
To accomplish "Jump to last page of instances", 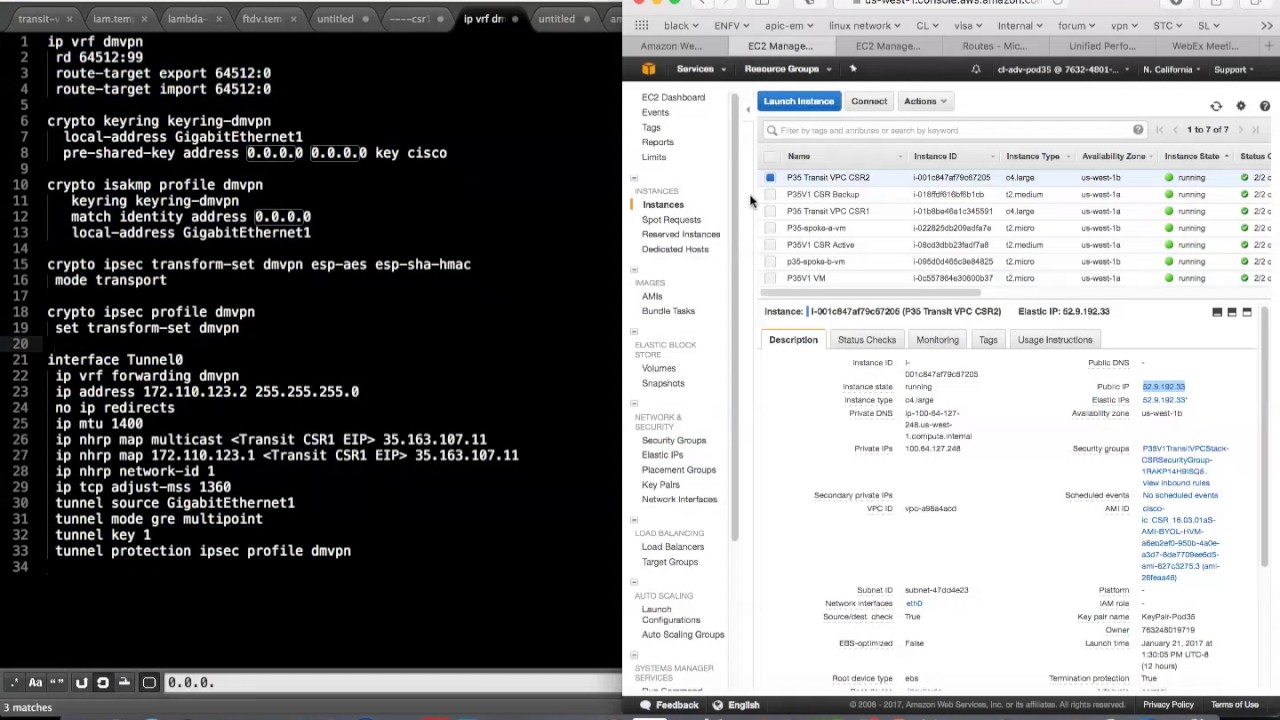I will tap(1256, 130).
